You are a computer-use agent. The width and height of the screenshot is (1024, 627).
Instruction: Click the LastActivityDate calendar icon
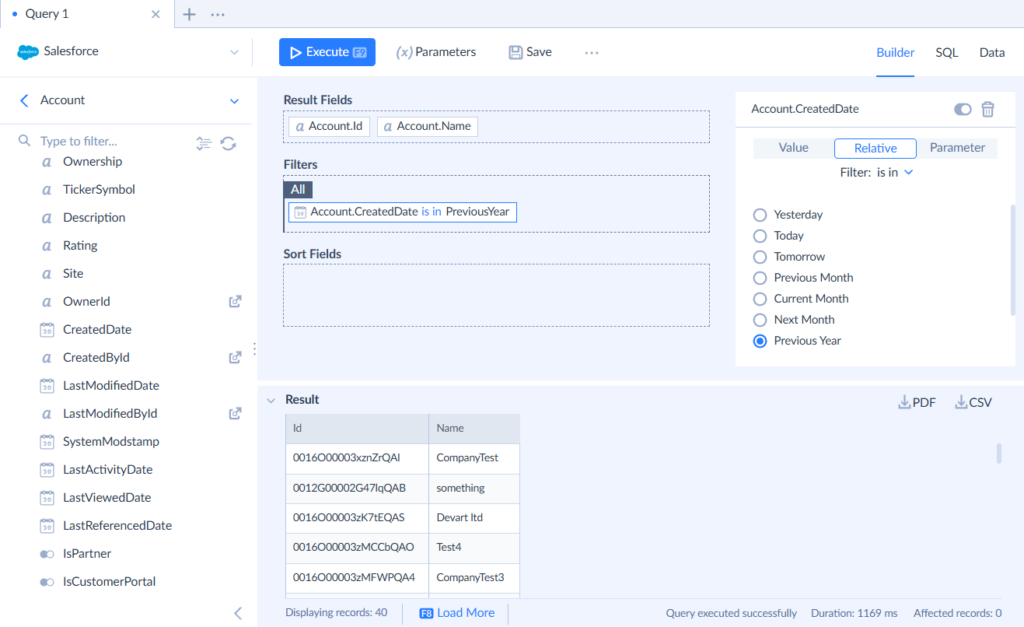tap(47, 470)
